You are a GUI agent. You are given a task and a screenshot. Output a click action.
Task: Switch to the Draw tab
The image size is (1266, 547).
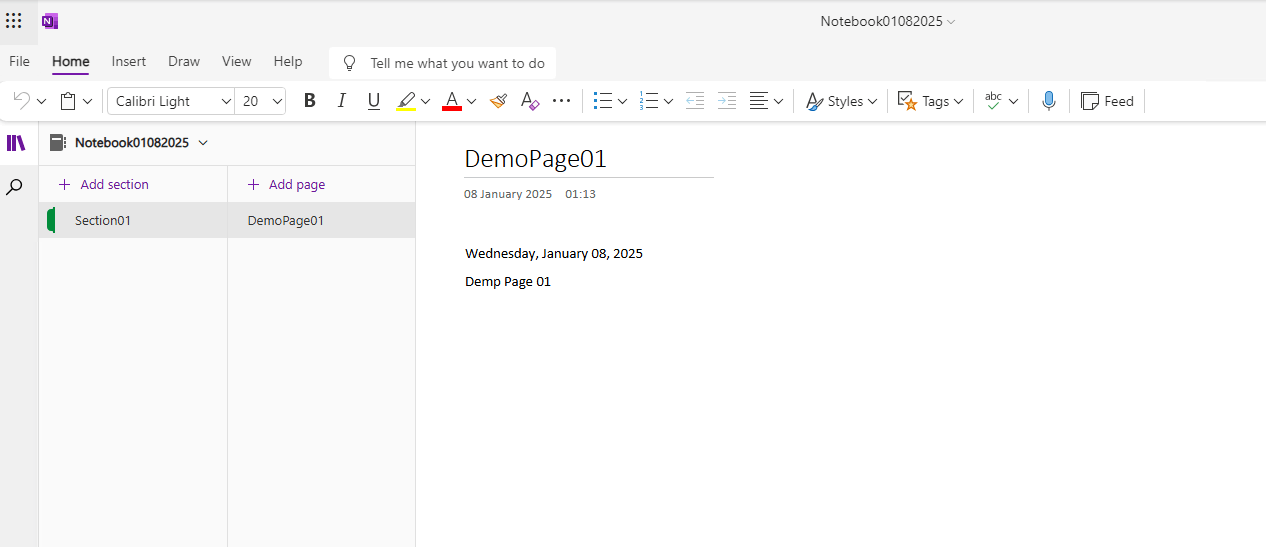click(184, 61)
